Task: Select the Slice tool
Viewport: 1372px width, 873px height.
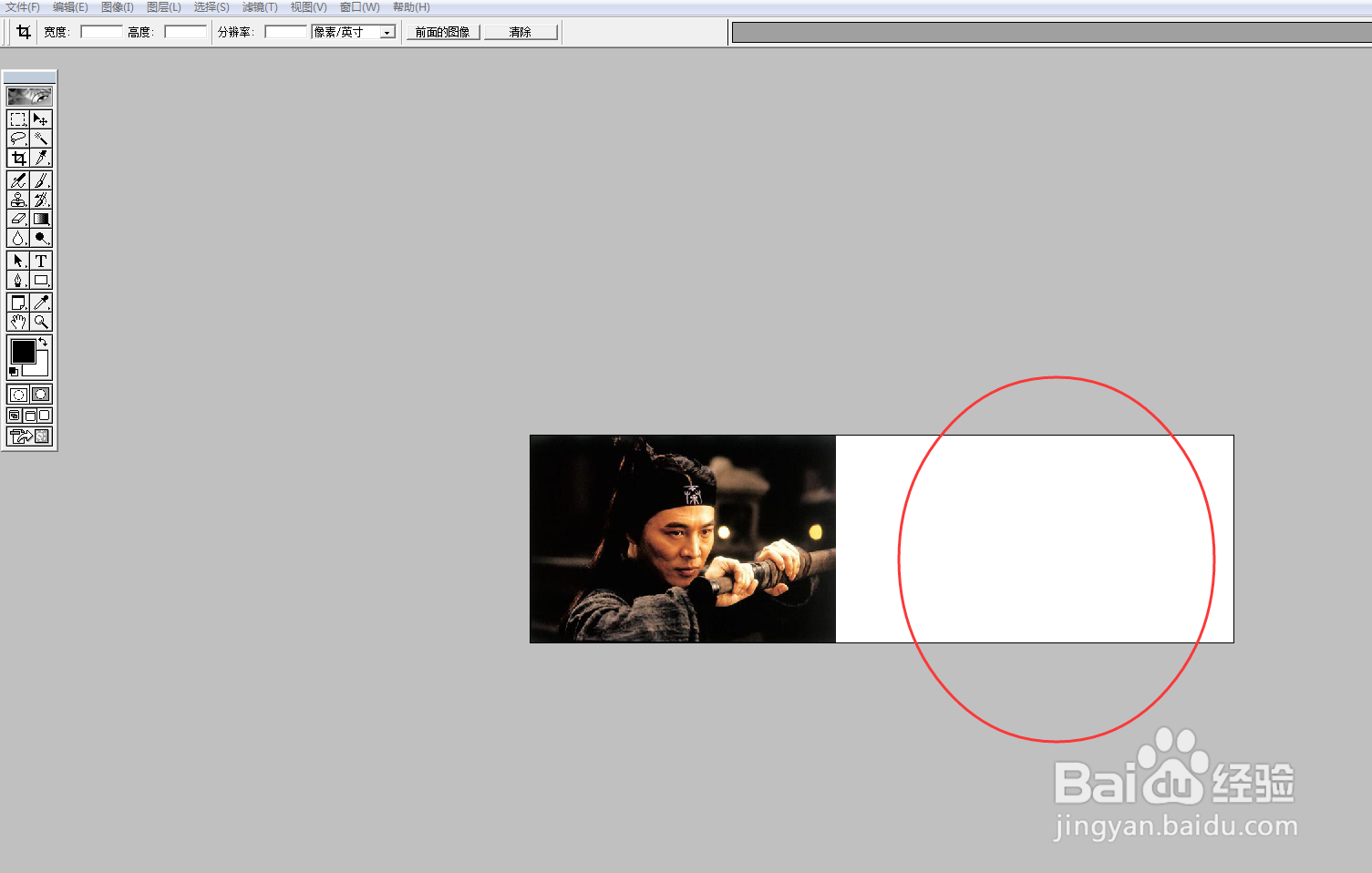Action: click(41, 158)
